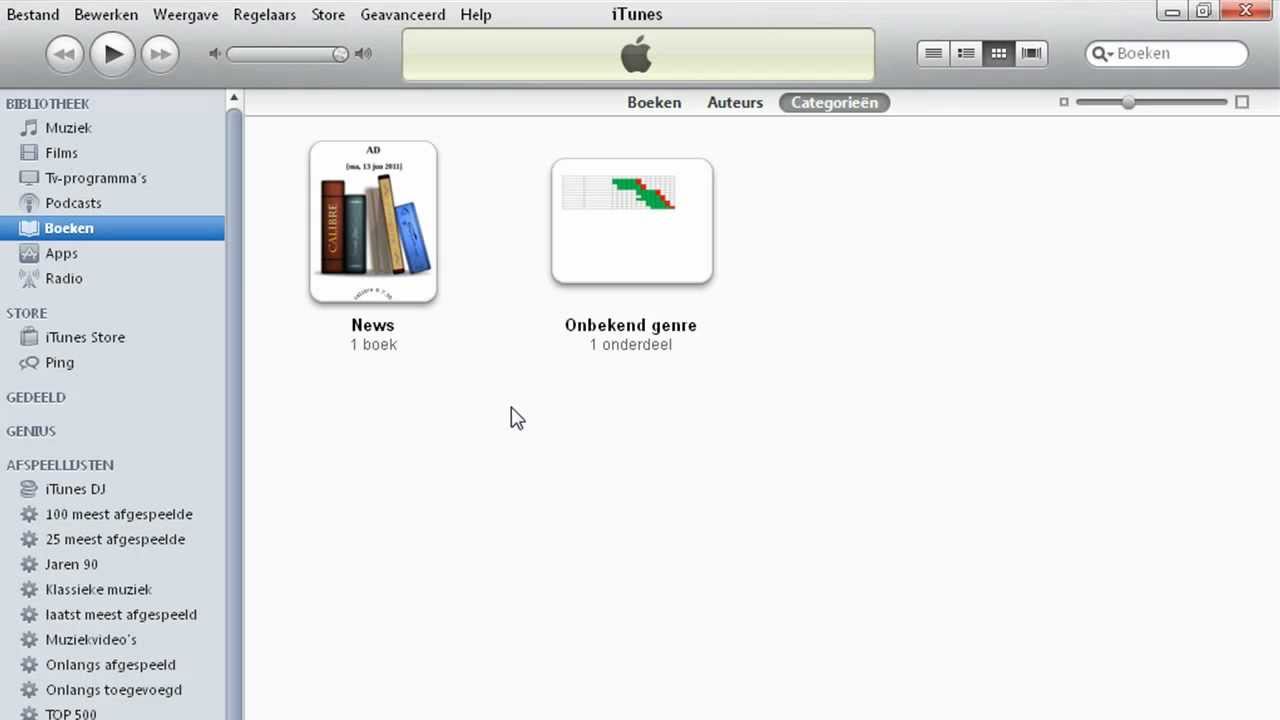
Task: Collapse the STORE section header
Action: click(27, 313)
